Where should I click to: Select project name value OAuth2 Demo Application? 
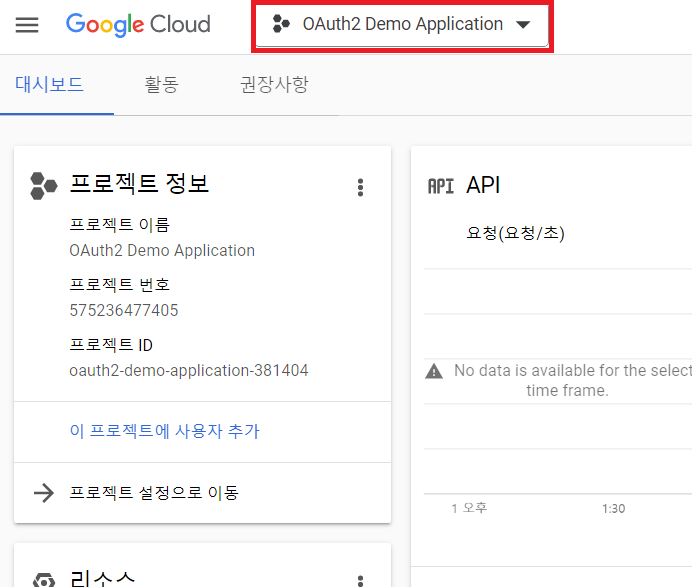click(x=162, y=250)
